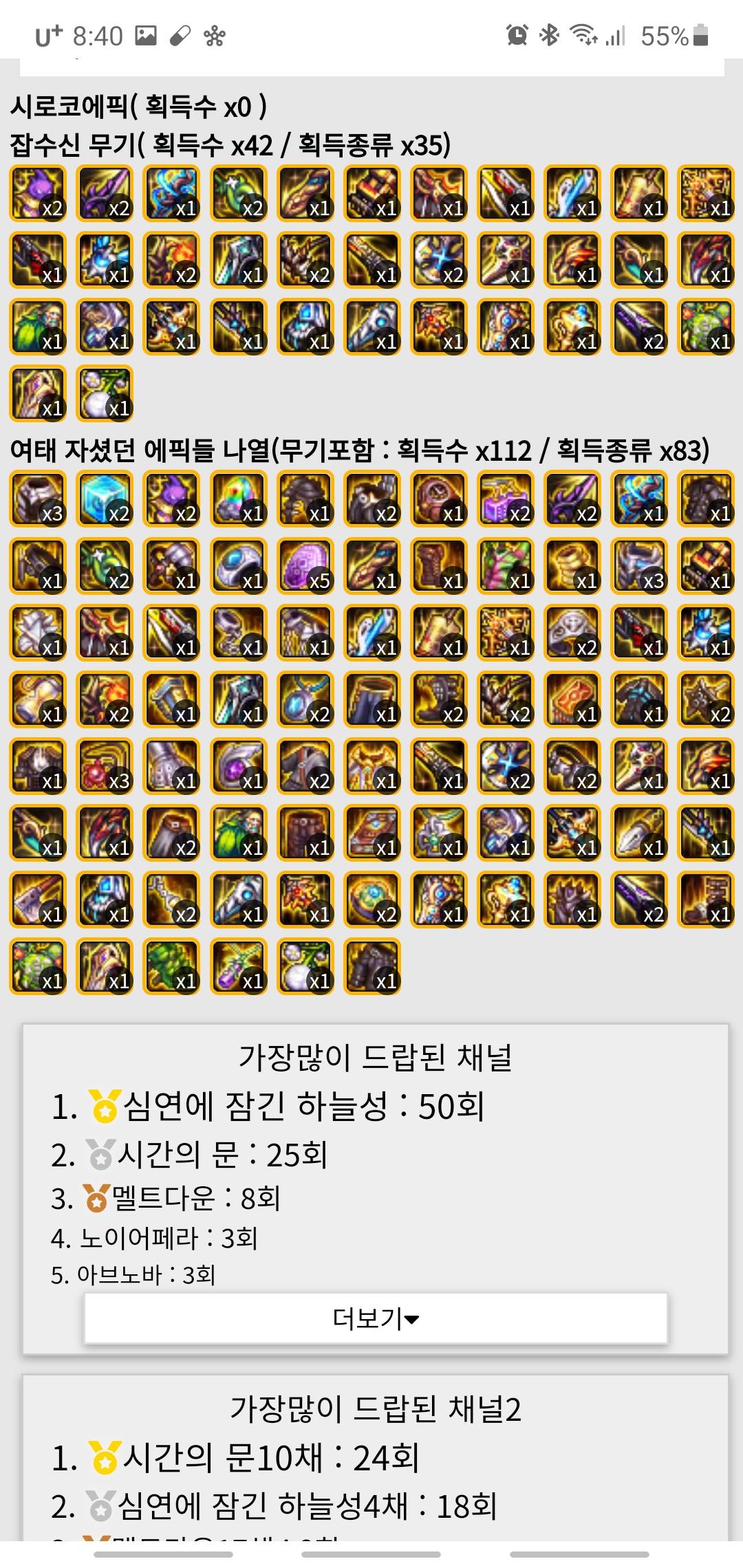743x1568 pixels.
Task: Tap the cyan cube item marked x2
Action: coord(105,499)
